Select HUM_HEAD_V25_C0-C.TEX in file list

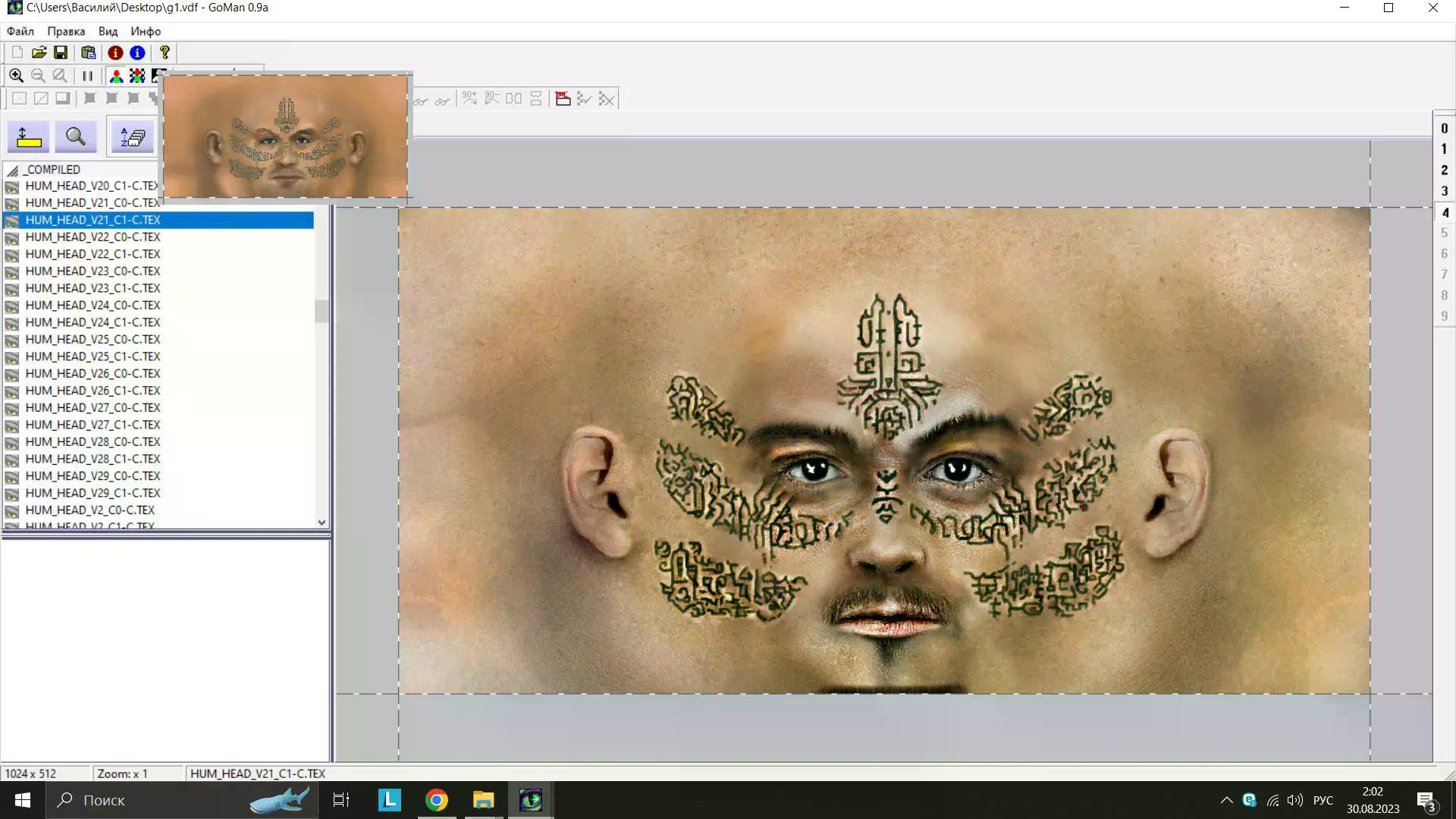click(x=93, y=339)
